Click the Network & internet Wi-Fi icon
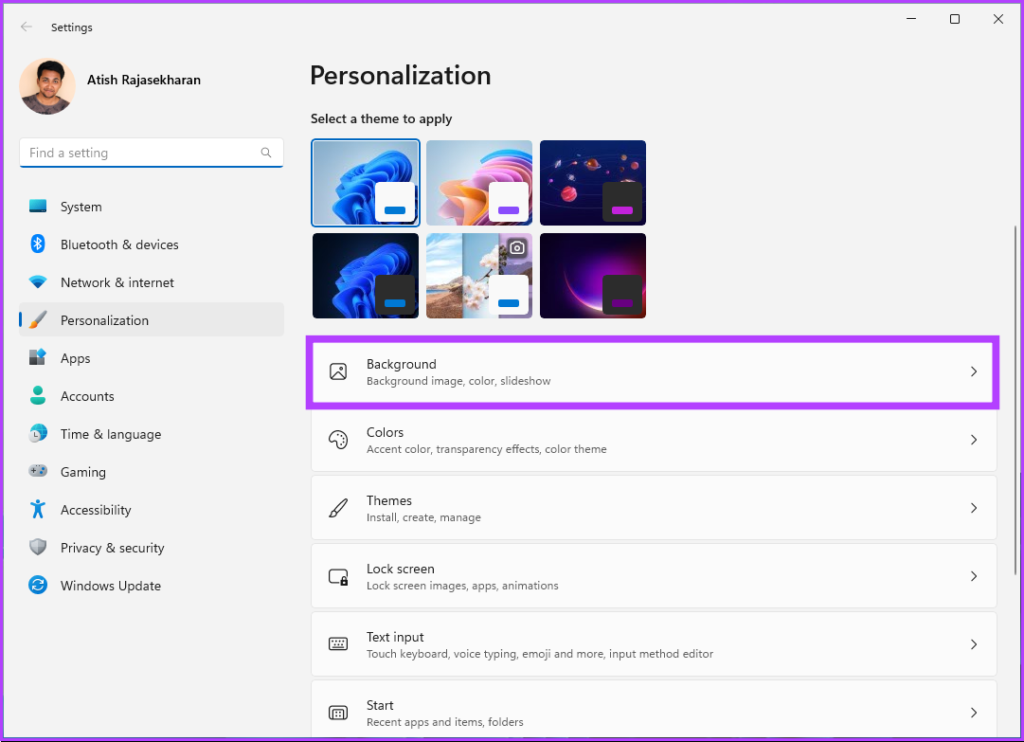This screenshot has width=1024, height=742. pyautogui.click(x=38, y=283)
